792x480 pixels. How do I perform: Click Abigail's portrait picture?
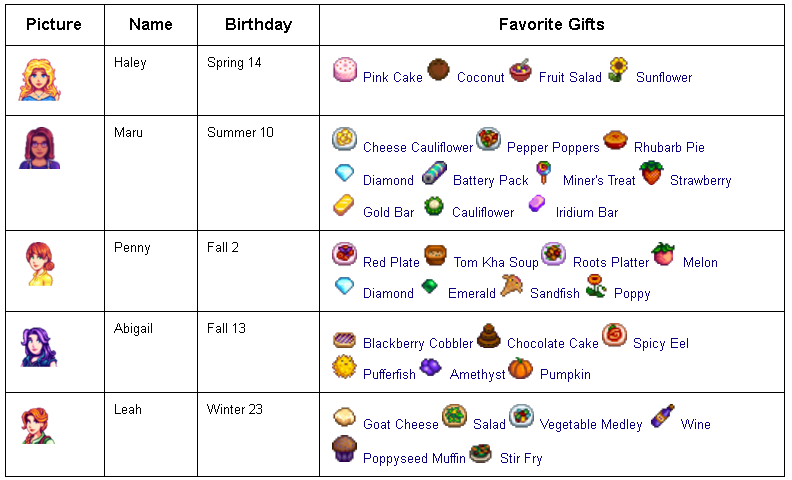tap(40, 348)
